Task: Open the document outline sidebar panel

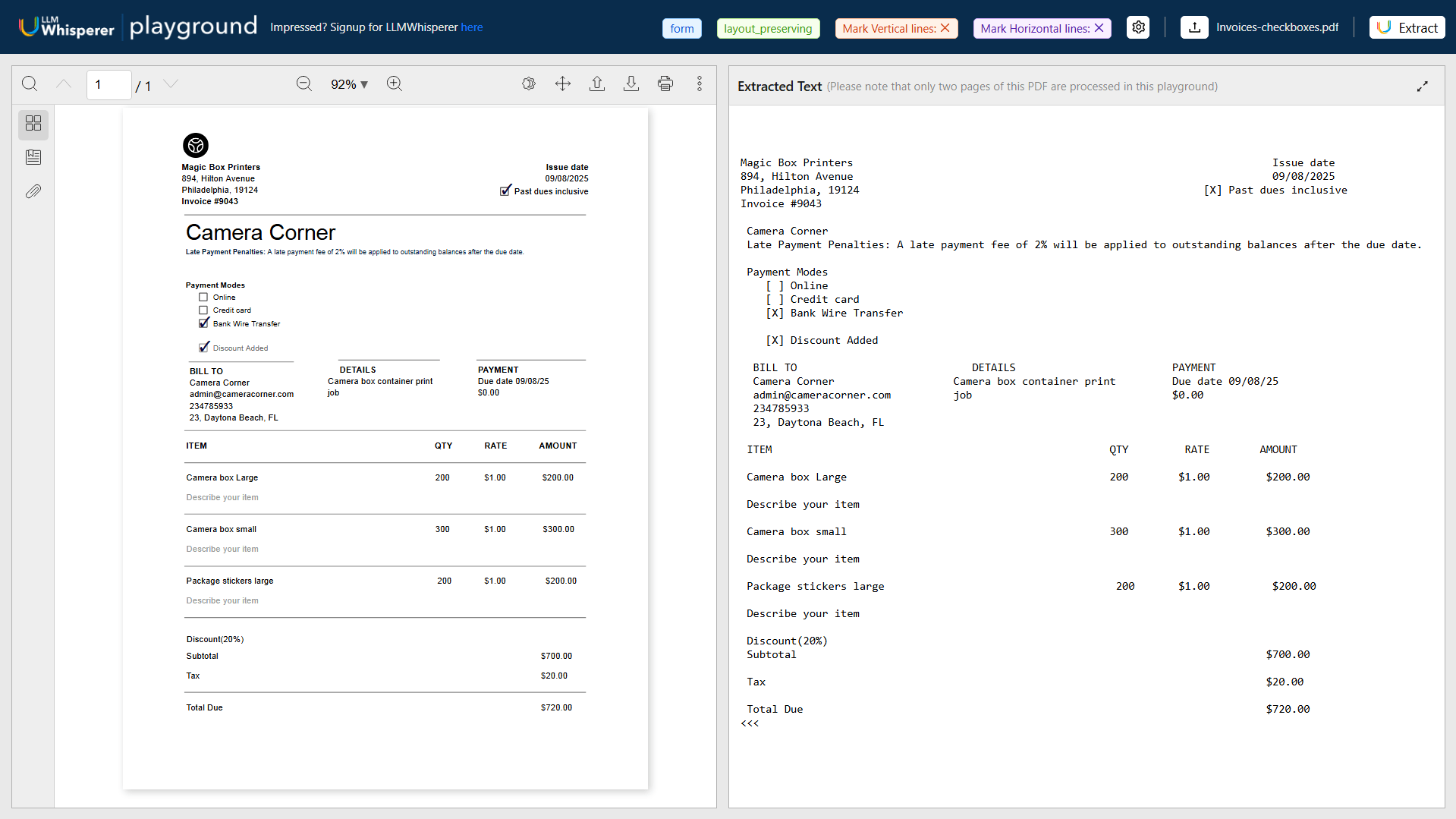Action: point(33,157)
